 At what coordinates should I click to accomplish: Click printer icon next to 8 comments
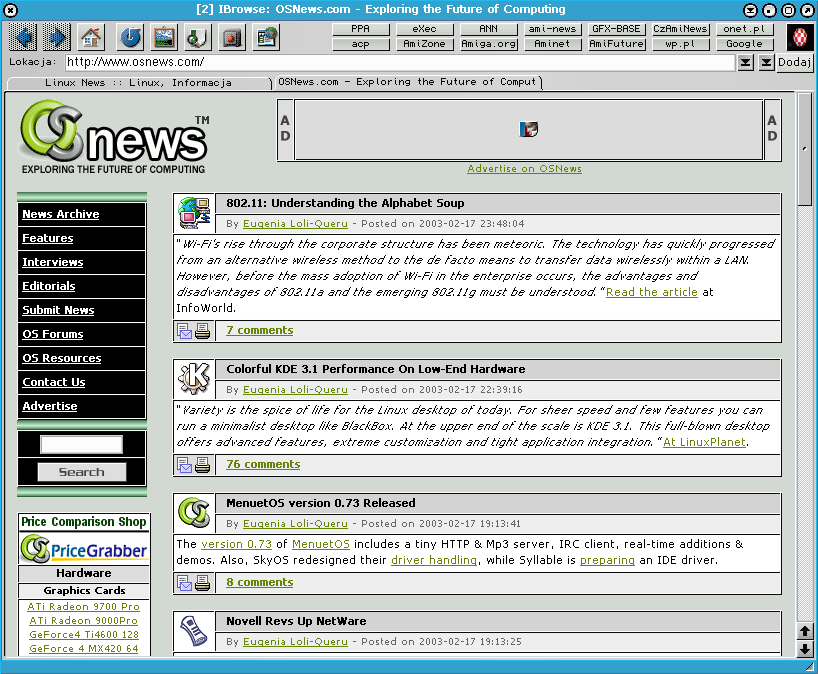click(202, 583)
